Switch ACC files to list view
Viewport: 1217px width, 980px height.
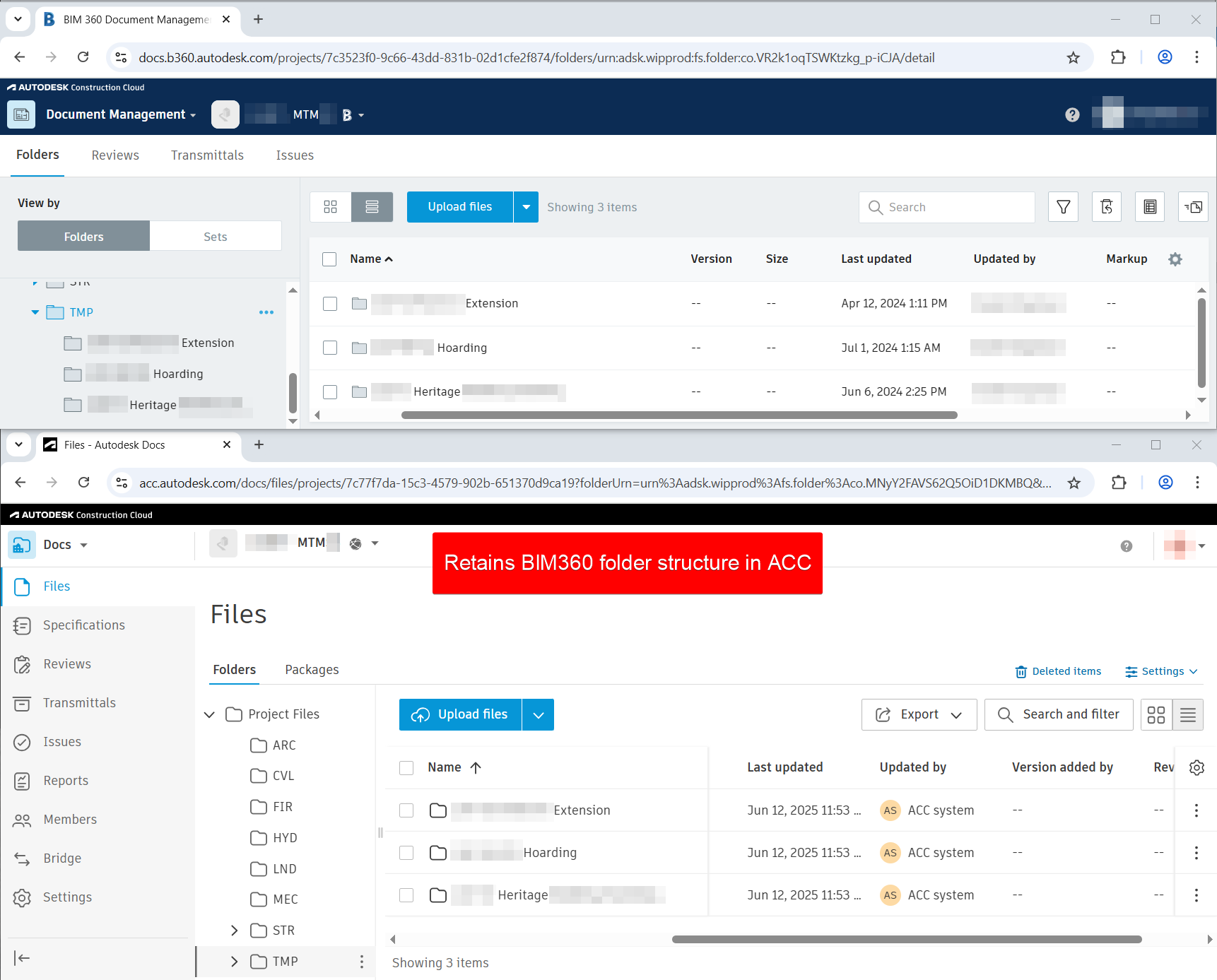(1188, 715)
